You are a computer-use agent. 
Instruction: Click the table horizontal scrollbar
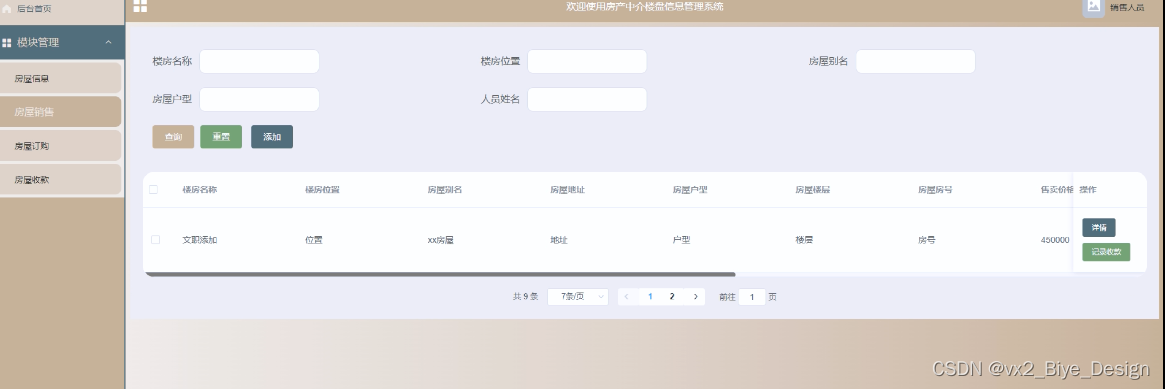(440, 275)
